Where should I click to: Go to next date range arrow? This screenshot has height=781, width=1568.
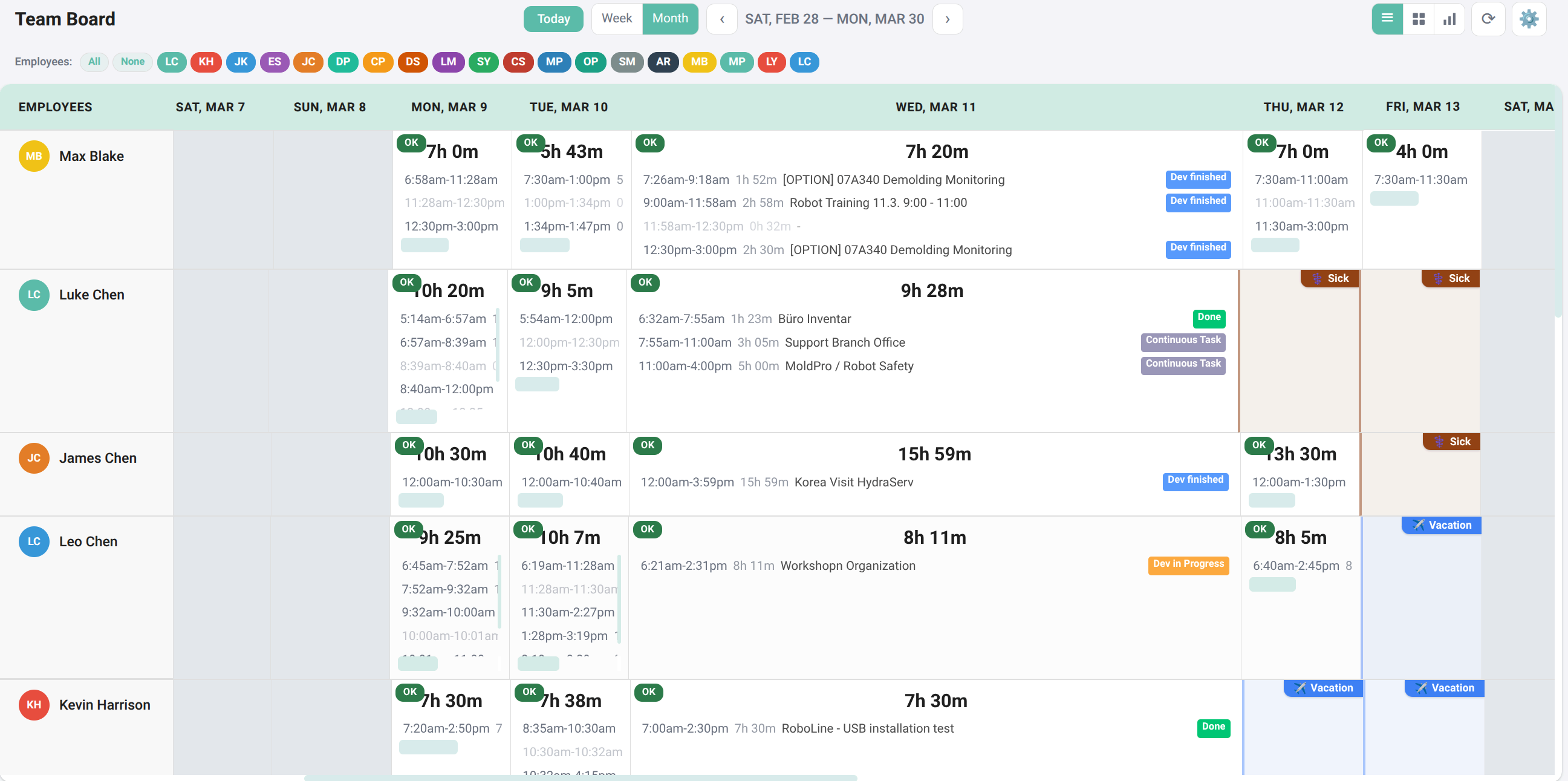[947, 19]
